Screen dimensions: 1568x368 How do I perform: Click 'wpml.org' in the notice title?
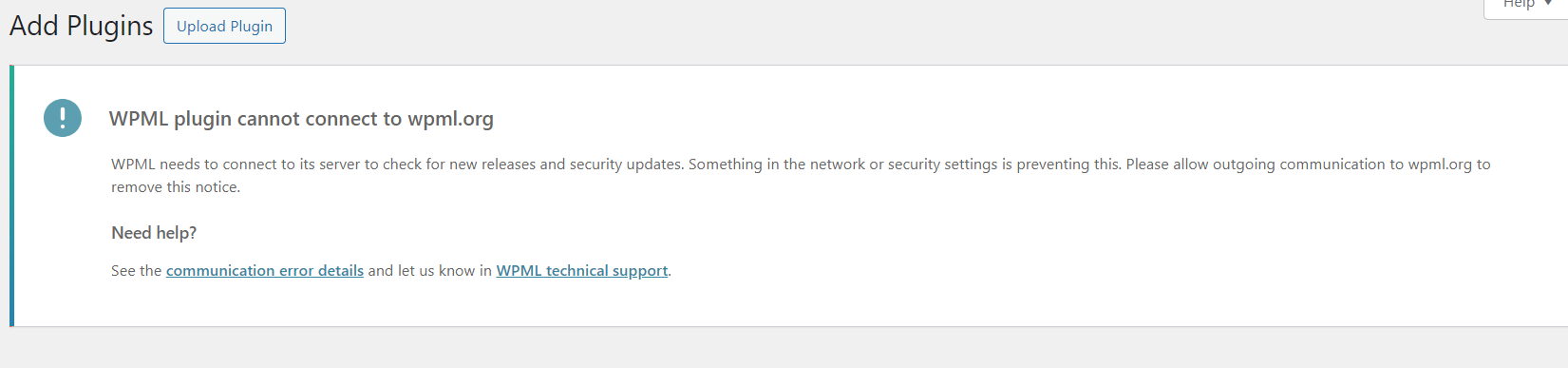pyautogui.click(x=450, y=119)
